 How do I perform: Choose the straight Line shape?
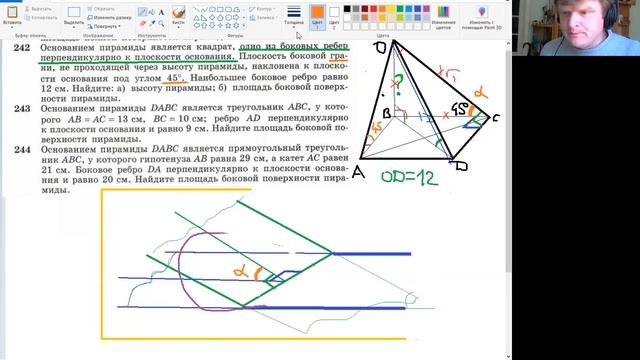pyautogui.click(x=196, y=9)
